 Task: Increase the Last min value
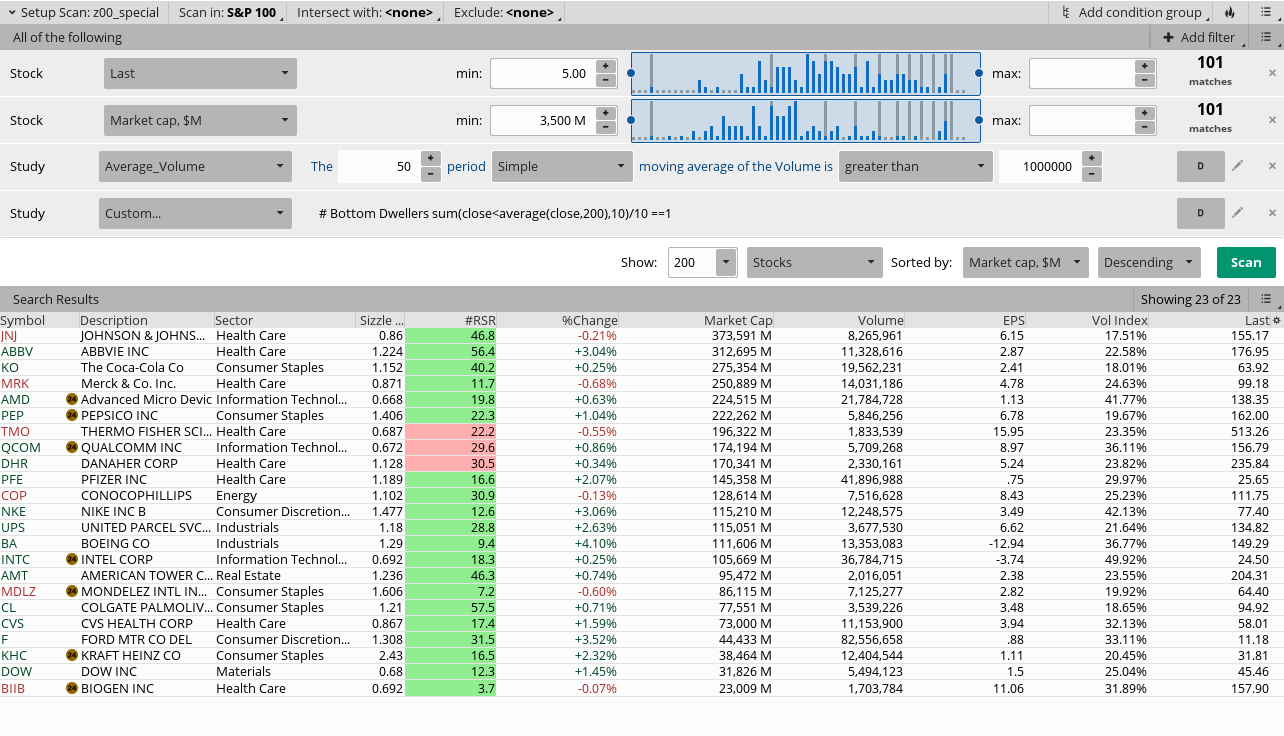[x=605, y=66]
